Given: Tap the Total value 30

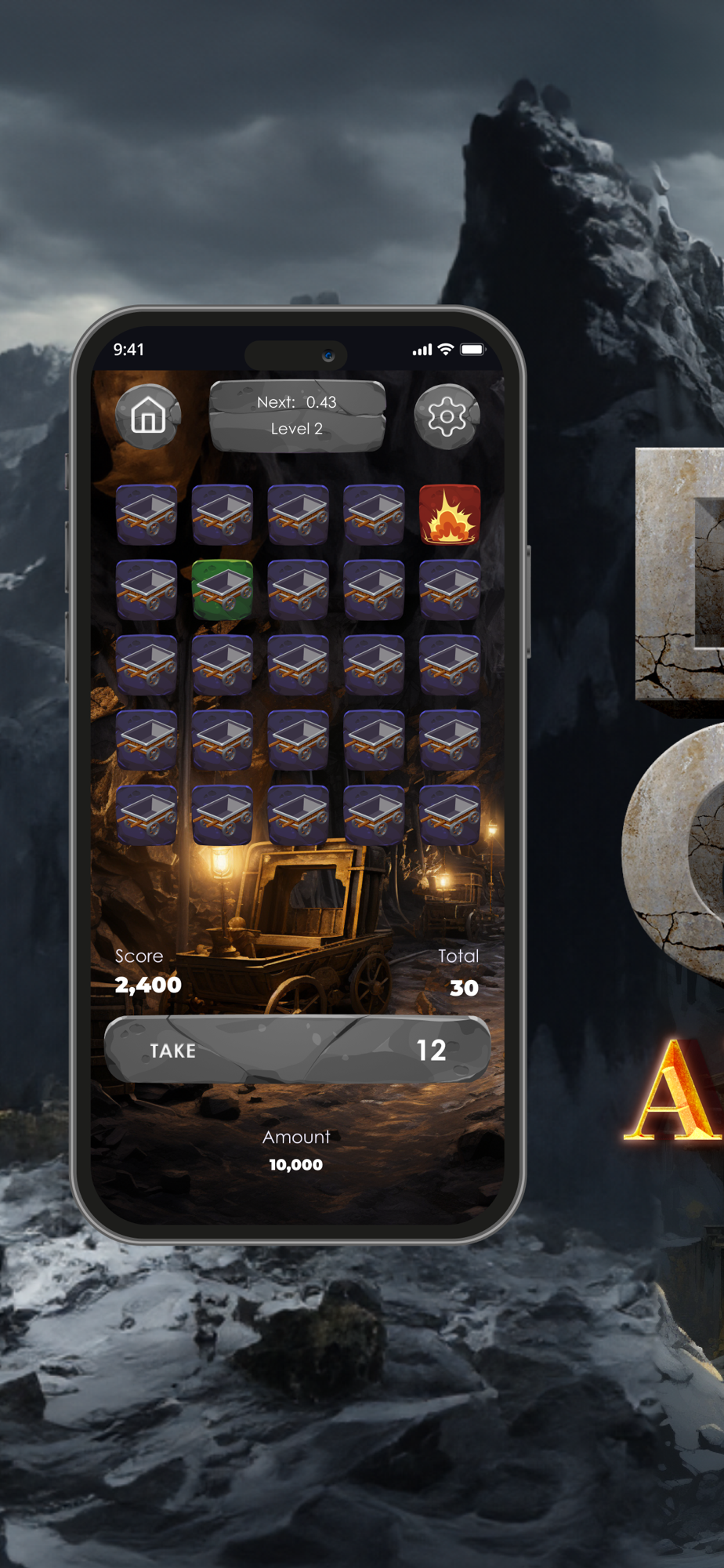Looking at the screenshot, I should click(x=464, y=988).
